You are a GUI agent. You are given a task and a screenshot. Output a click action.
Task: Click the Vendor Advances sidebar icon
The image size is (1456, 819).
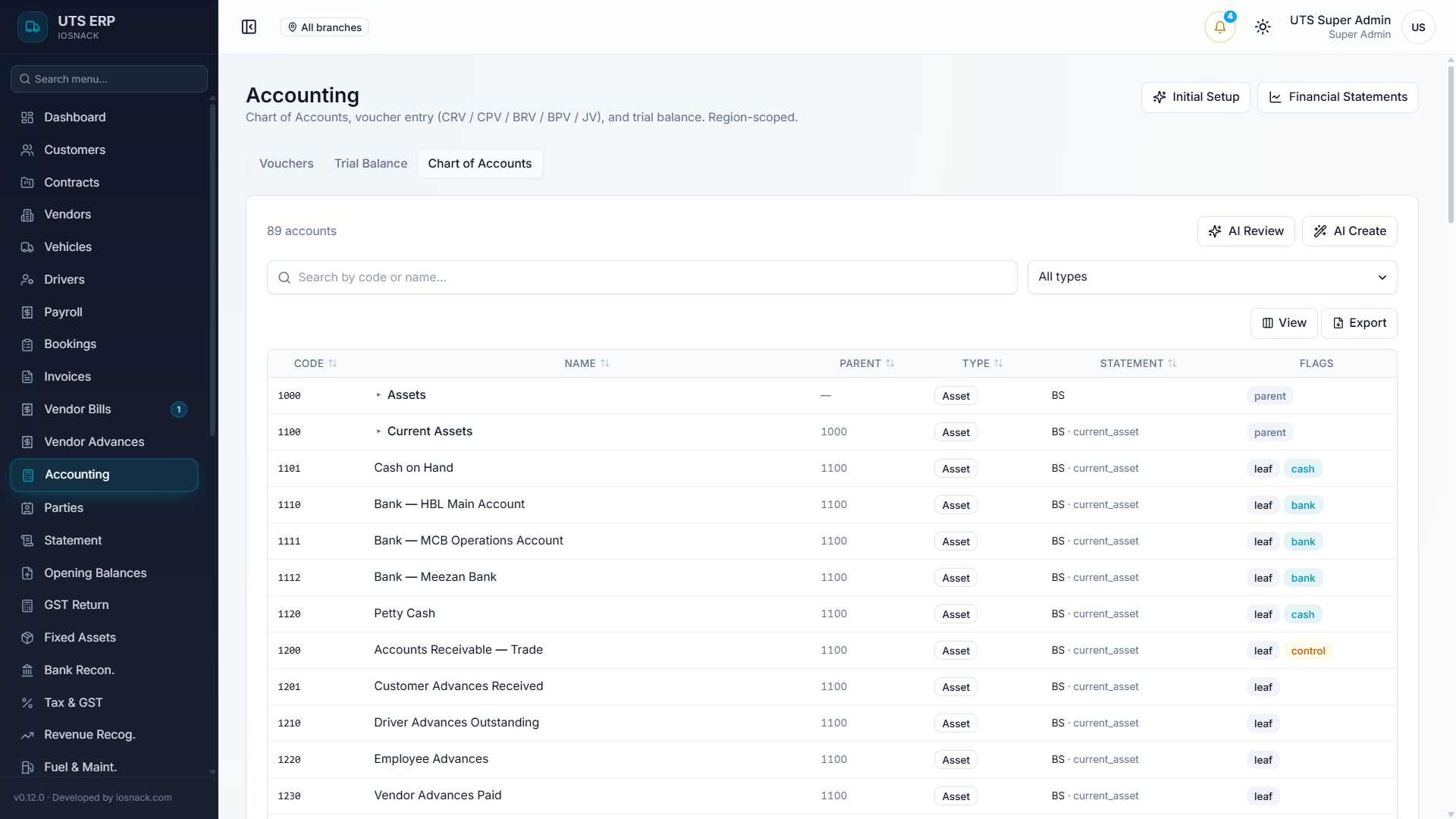(x=27, y=442)
